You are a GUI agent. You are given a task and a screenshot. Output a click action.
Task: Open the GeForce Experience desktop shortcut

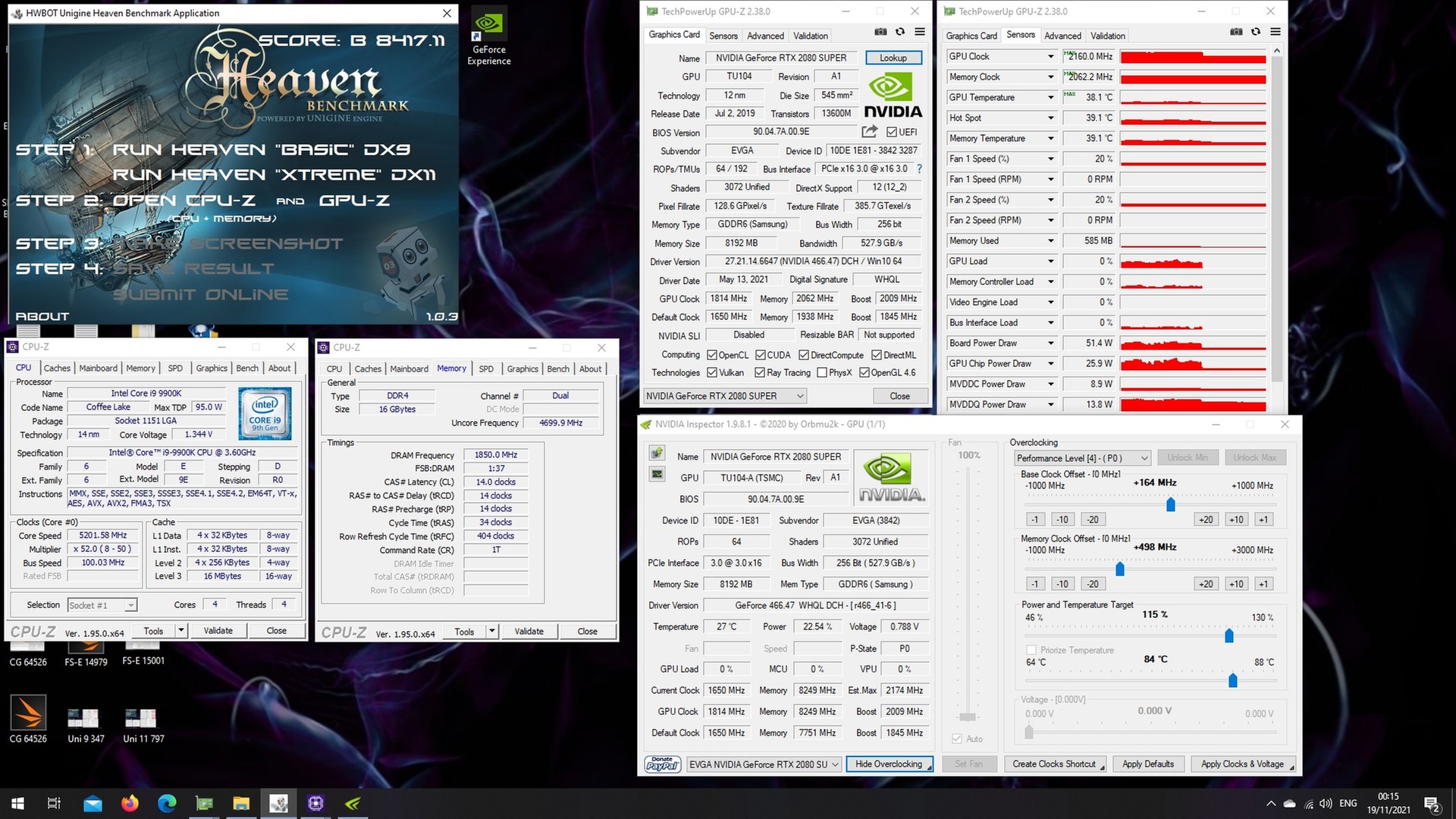489,36
